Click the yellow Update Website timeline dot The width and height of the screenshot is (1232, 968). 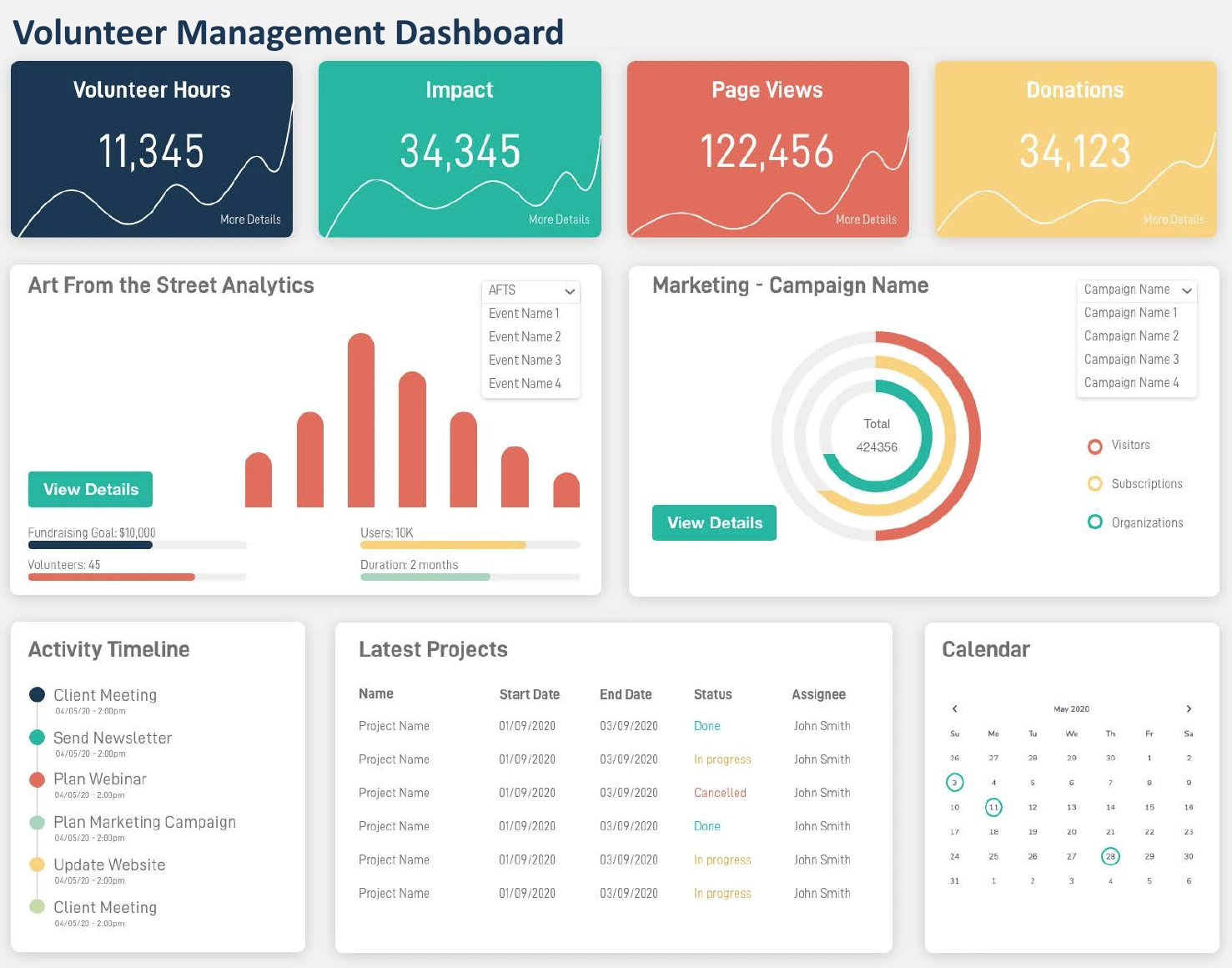[x=37, y=865]
